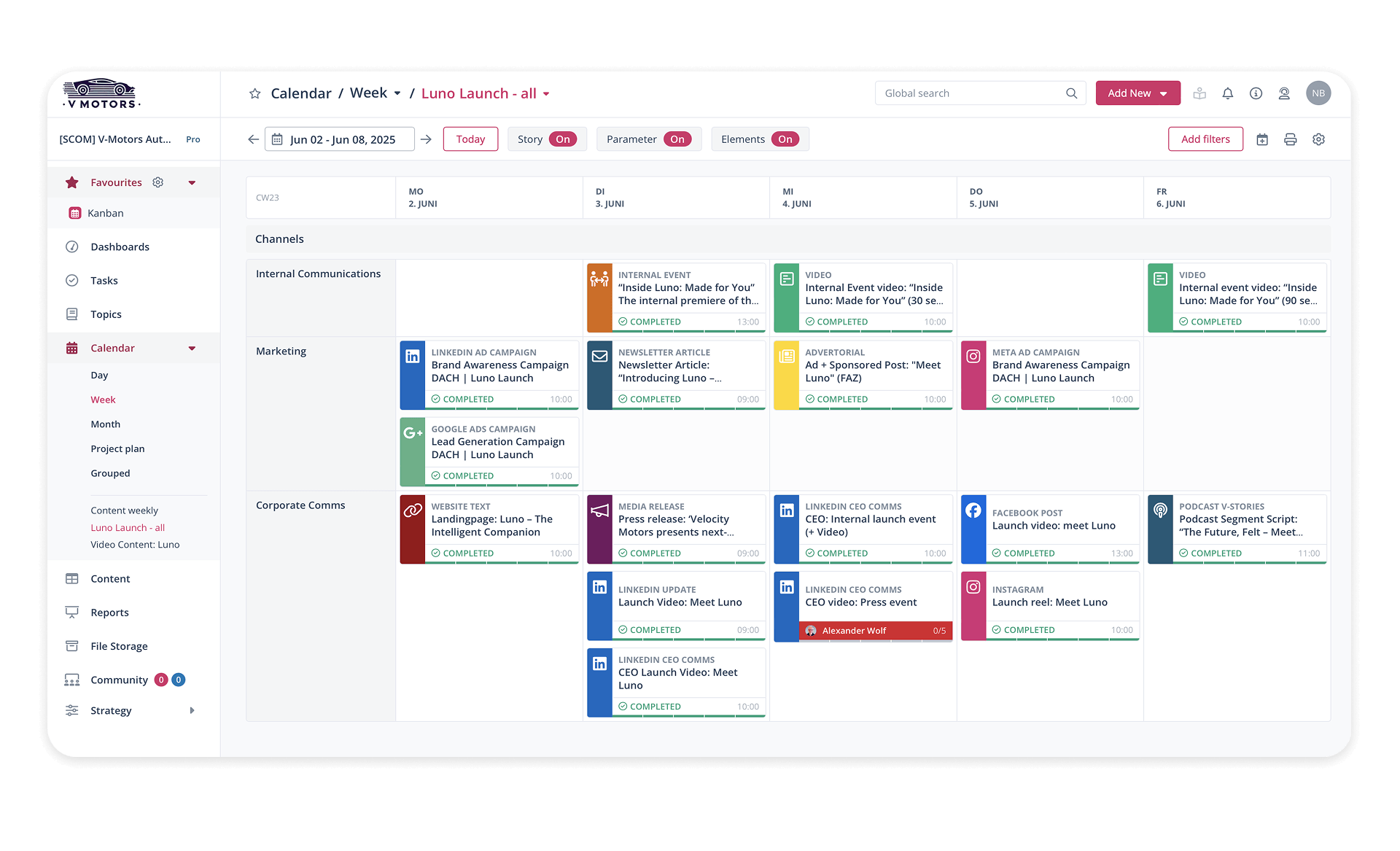Open the add calendar entry icon
Image resolution: width=1400 pixels, height=851 pixels.
click(x=1262, y=139)
